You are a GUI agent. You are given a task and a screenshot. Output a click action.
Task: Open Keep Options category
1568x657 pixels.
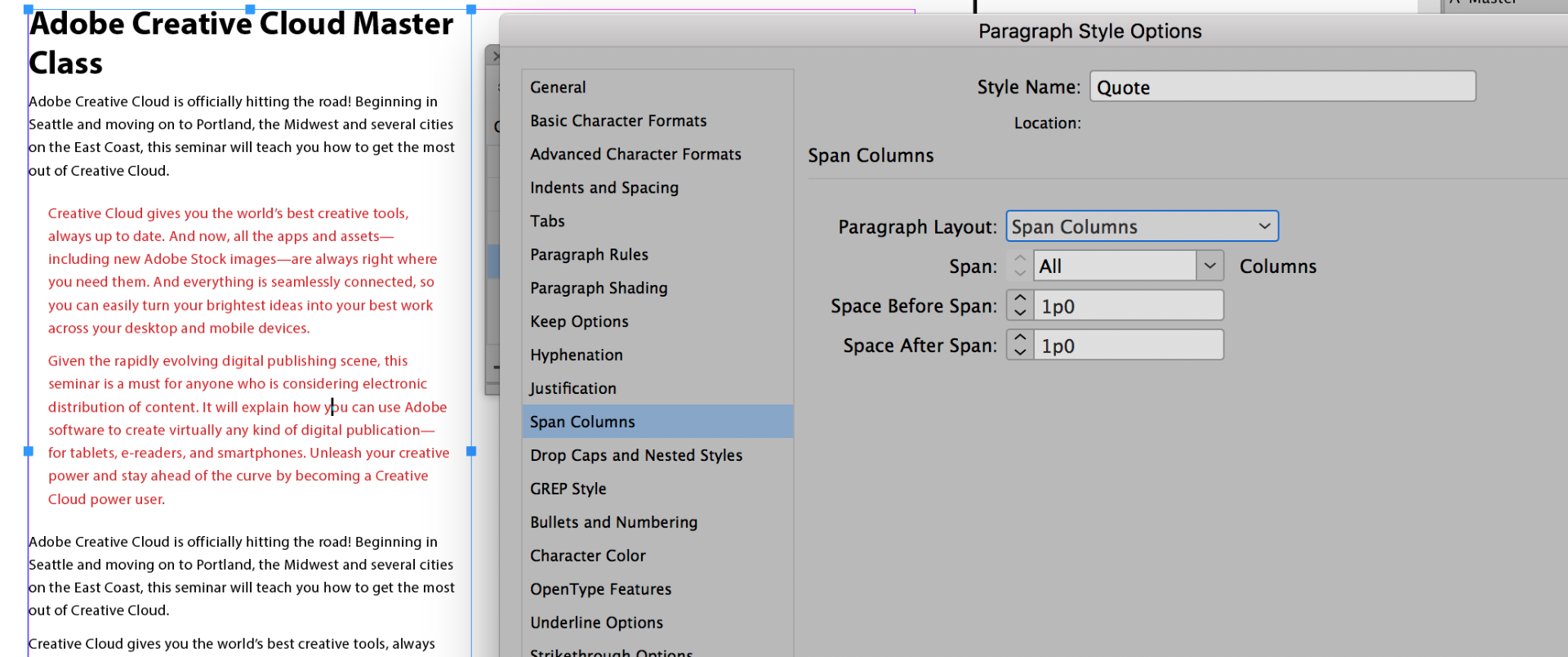(657, 322)
